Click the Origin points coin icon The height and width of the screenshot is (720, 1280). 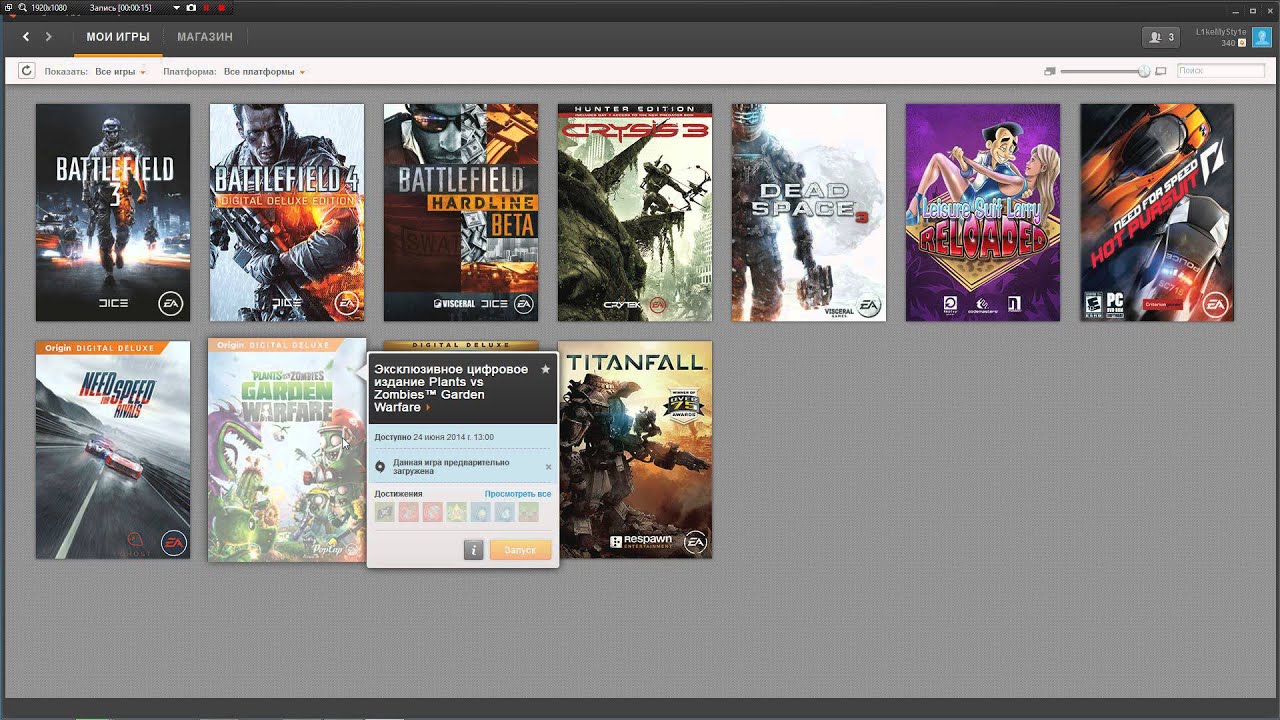1242,44
